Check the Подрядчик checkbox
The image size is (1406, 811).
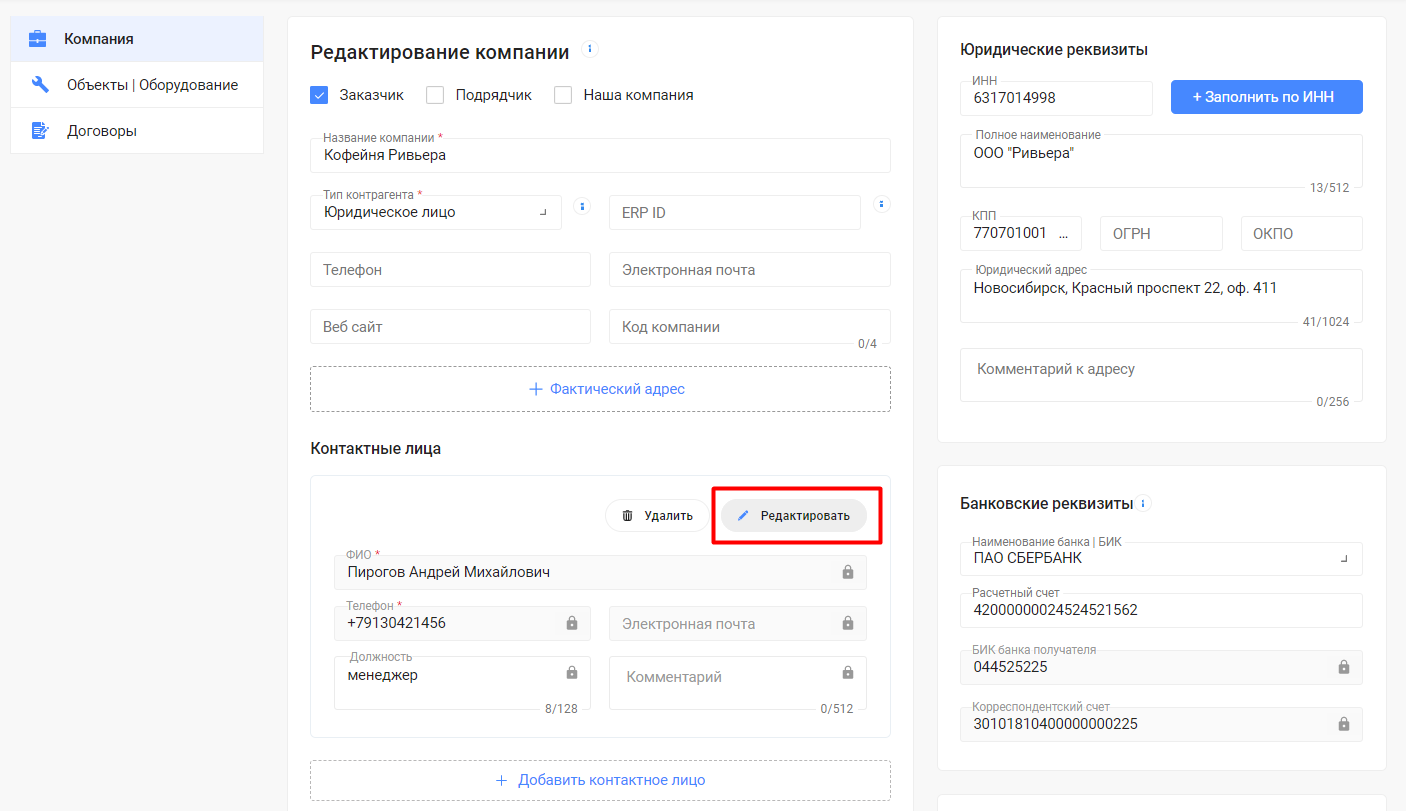(x=435, y=95)
